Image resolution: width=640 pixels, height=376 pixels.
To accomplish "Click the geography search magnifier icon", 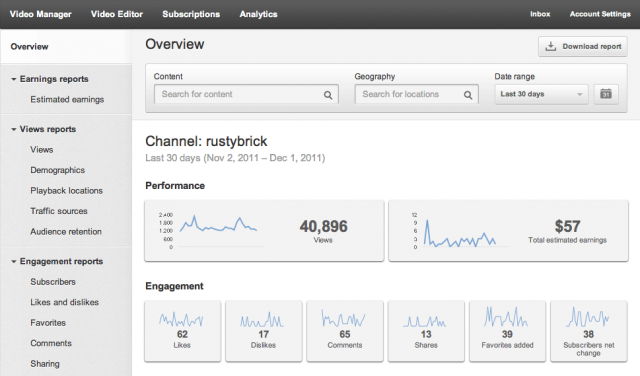I will click(x=468, y=95).
